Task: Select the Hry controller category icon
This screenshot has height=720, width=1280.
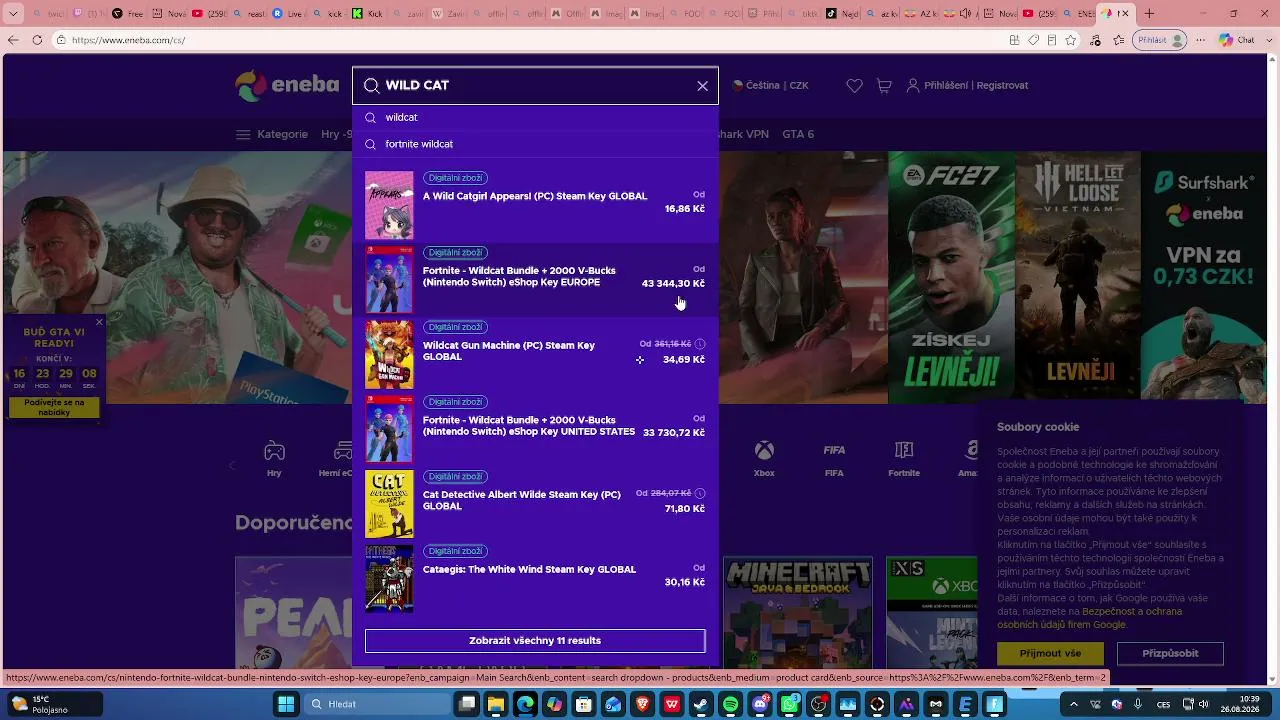Action: [274, 459]
